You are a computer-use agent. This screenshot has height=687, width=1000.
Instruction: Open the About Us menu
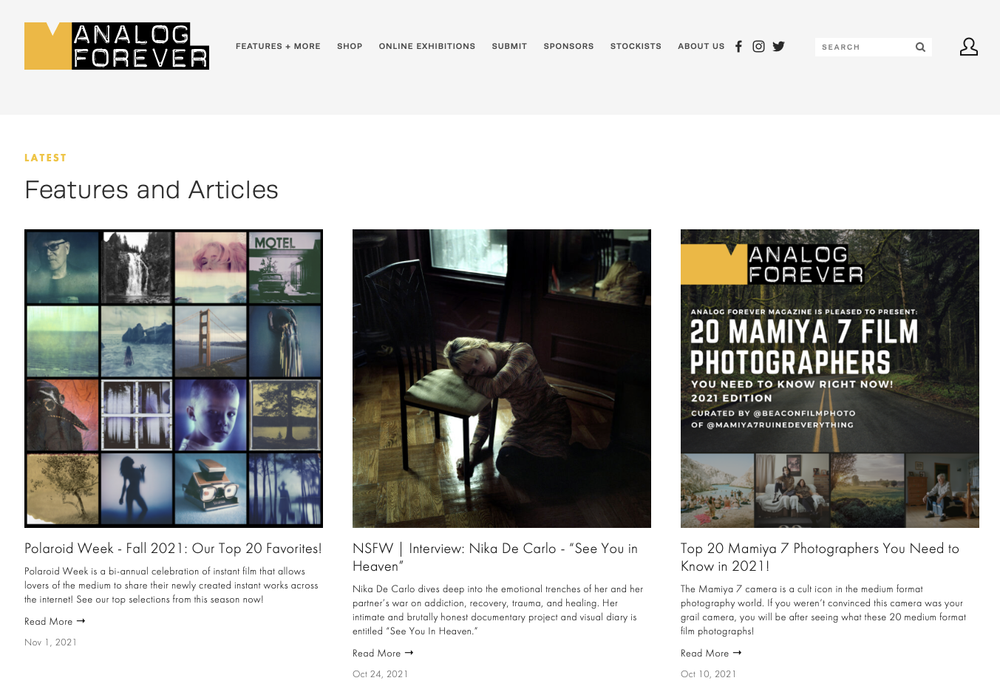point(701,47)
